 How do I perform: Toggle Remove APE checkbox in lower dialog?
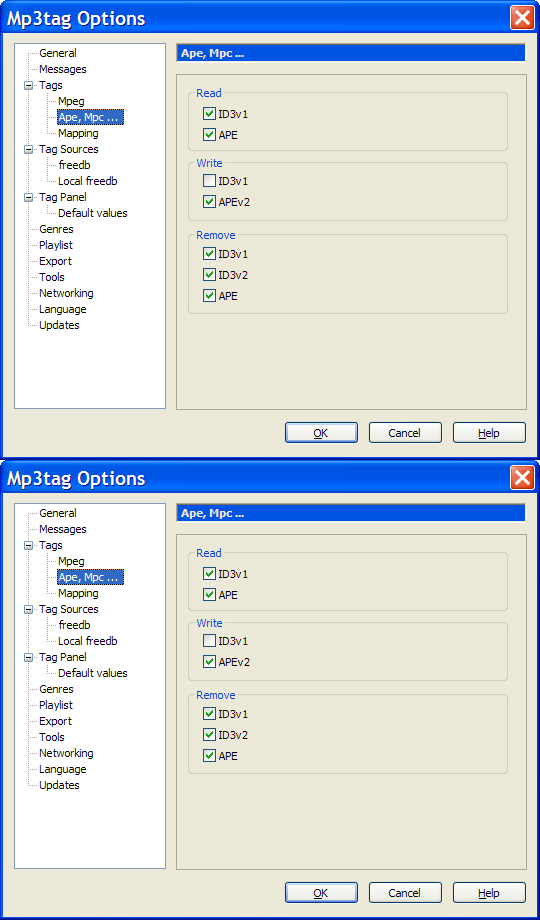210,756
